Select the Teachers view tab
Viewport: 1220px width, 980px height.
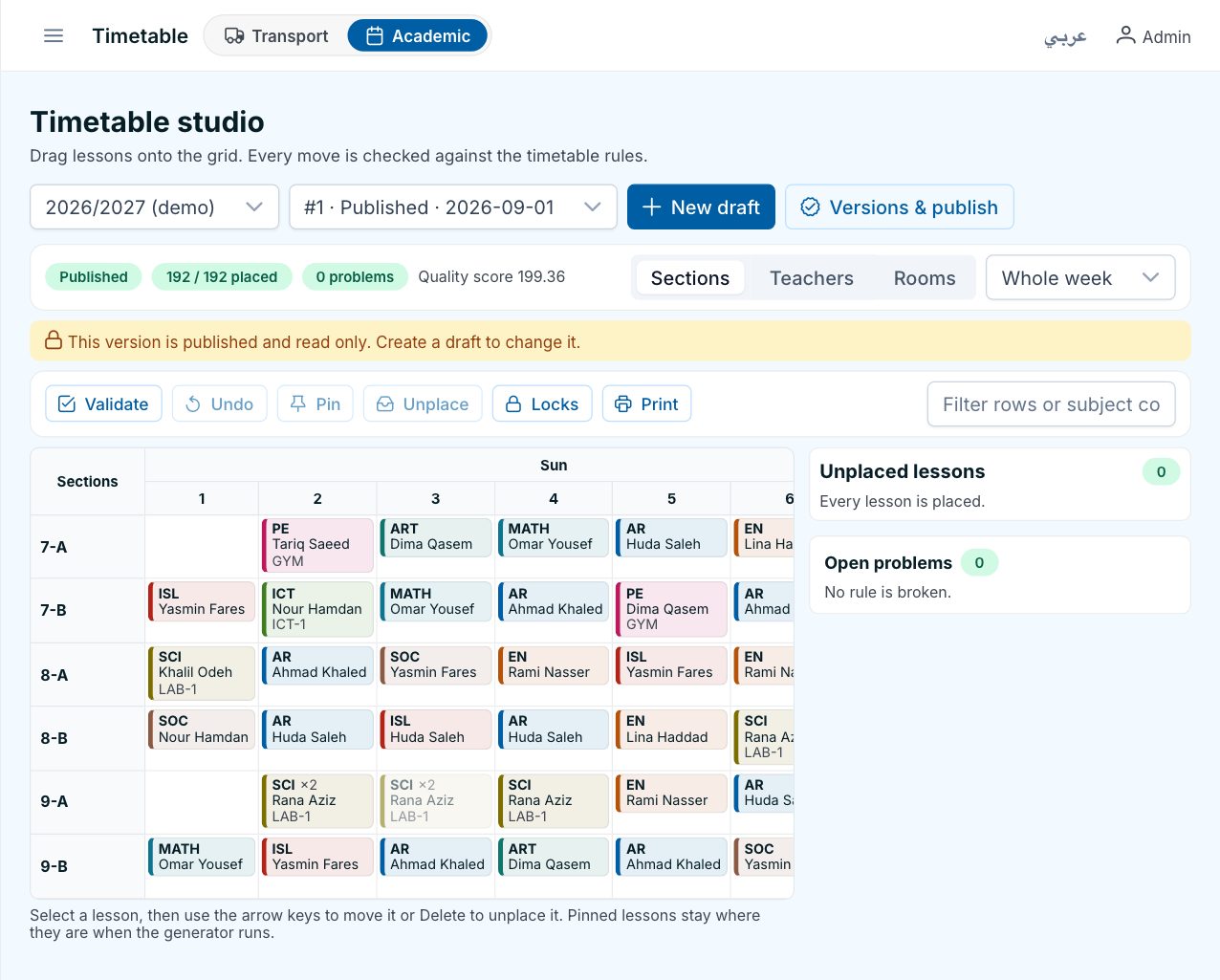point(812,277)
